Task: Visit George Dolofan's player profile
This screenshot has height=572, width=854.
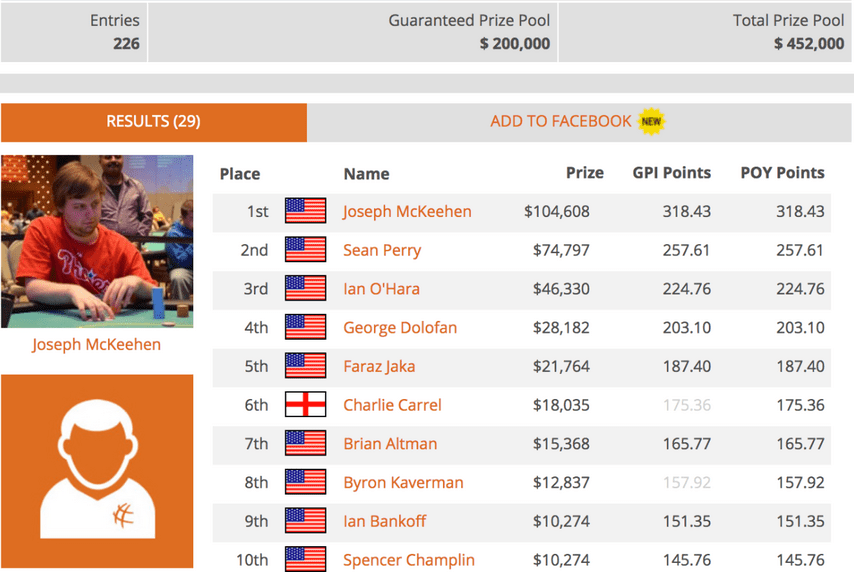Action: tap(400, 327)
